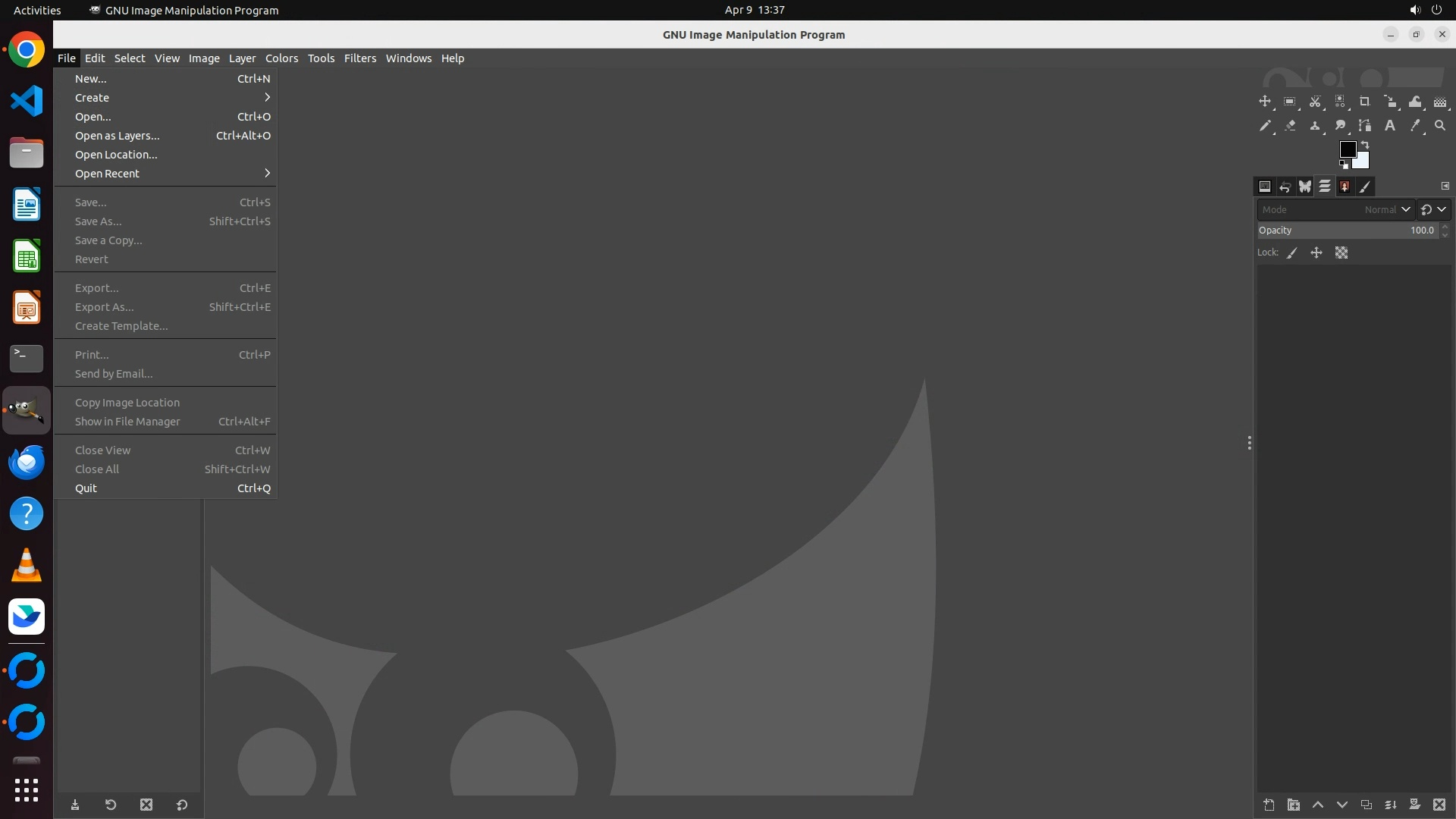This screenshot has width=1456, height=819.
Task: Click Open Location entry
Action: pos(116,155)
